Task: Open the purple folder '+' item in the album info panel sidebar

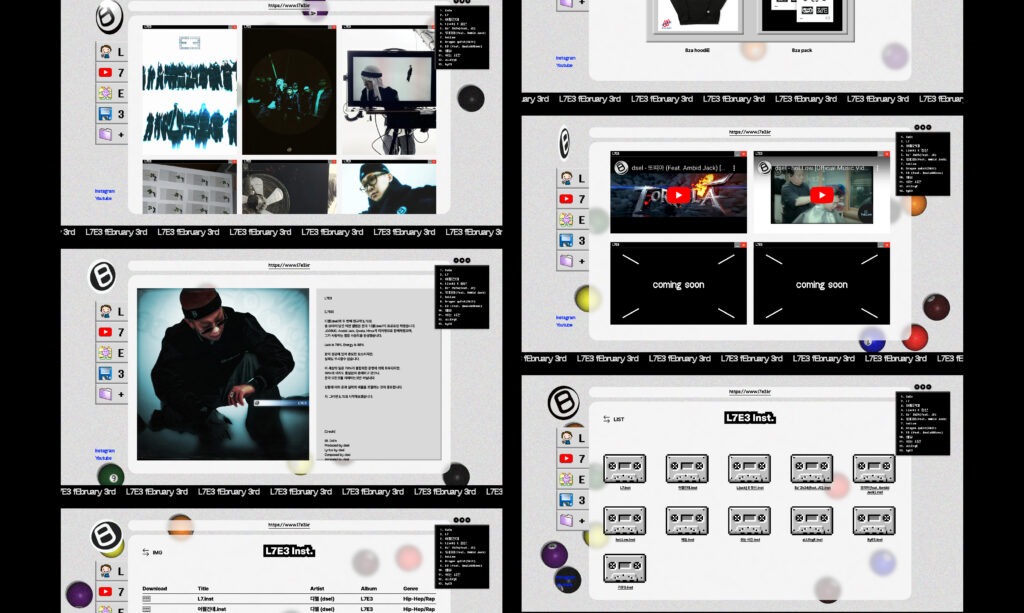Action: [112, 394]
